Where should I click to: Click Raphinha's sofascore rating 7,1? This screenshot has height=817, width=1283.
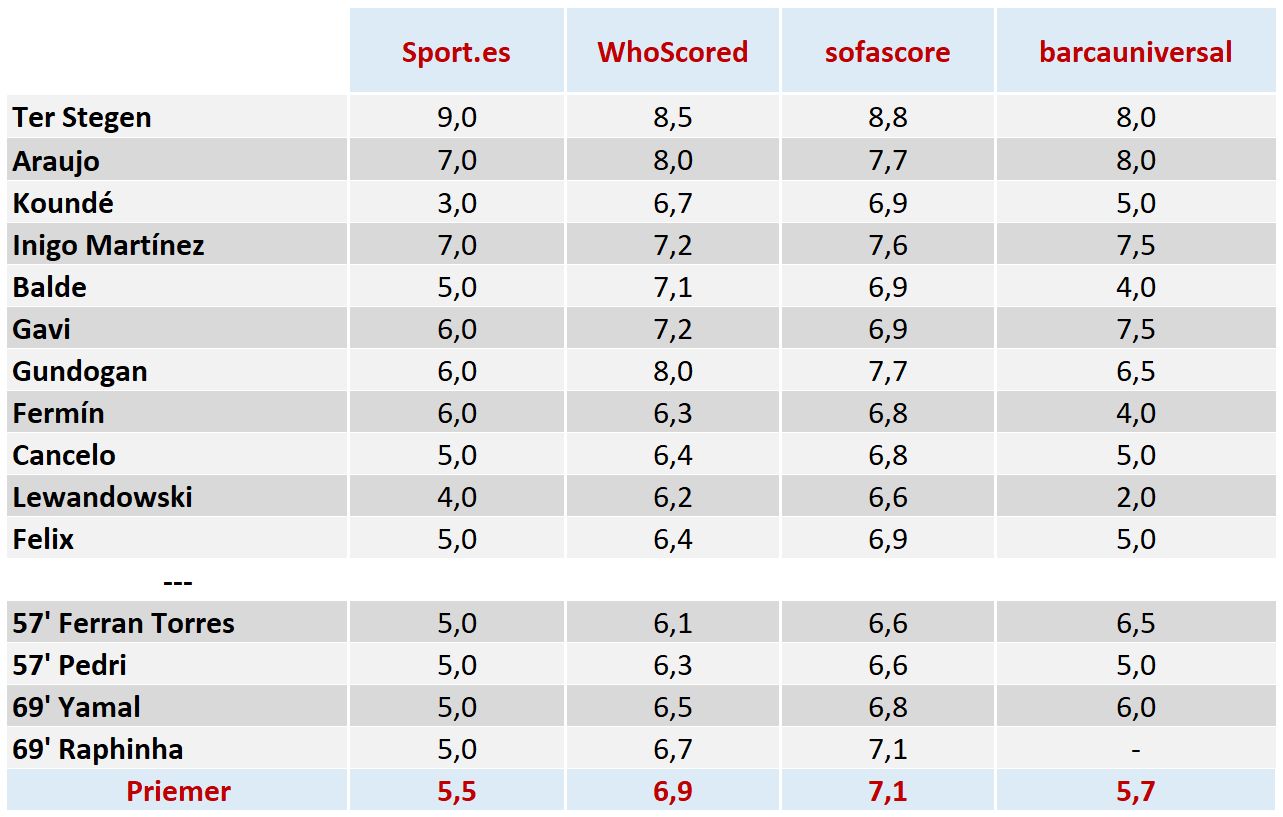(x=887, y=749)
